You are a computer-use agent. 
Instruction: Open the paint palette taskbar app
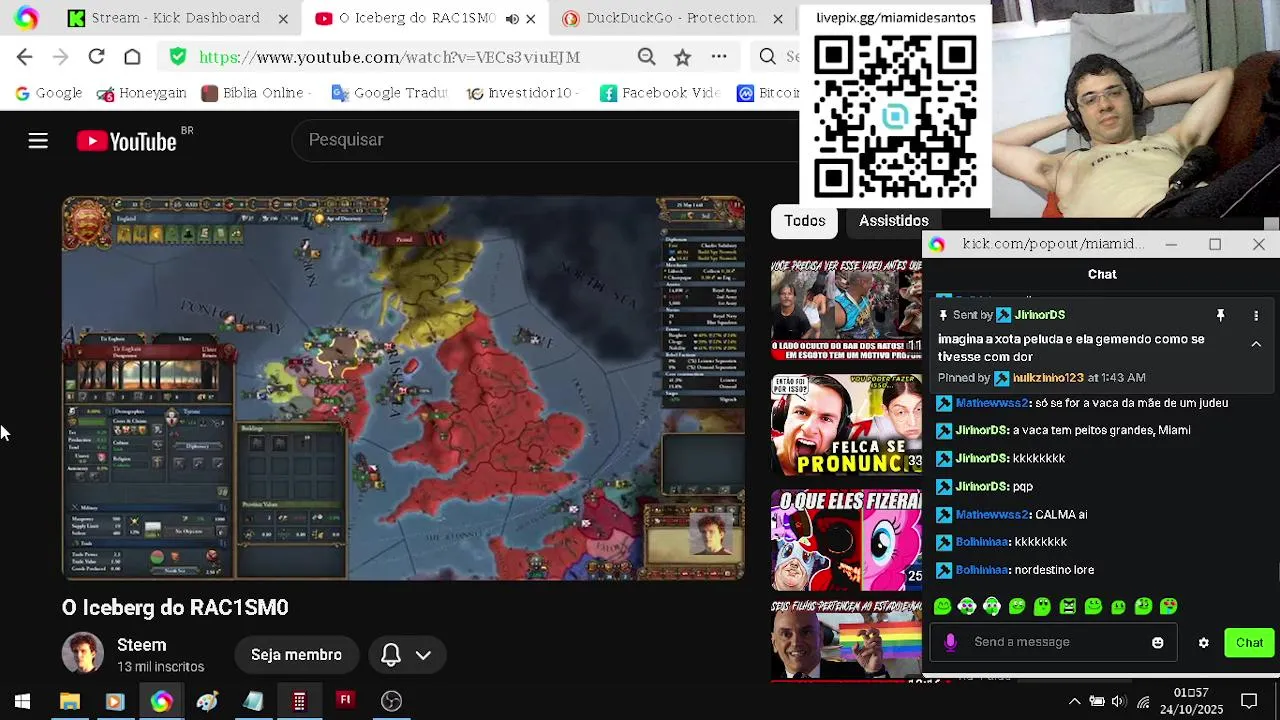click(x=207, y=701)
